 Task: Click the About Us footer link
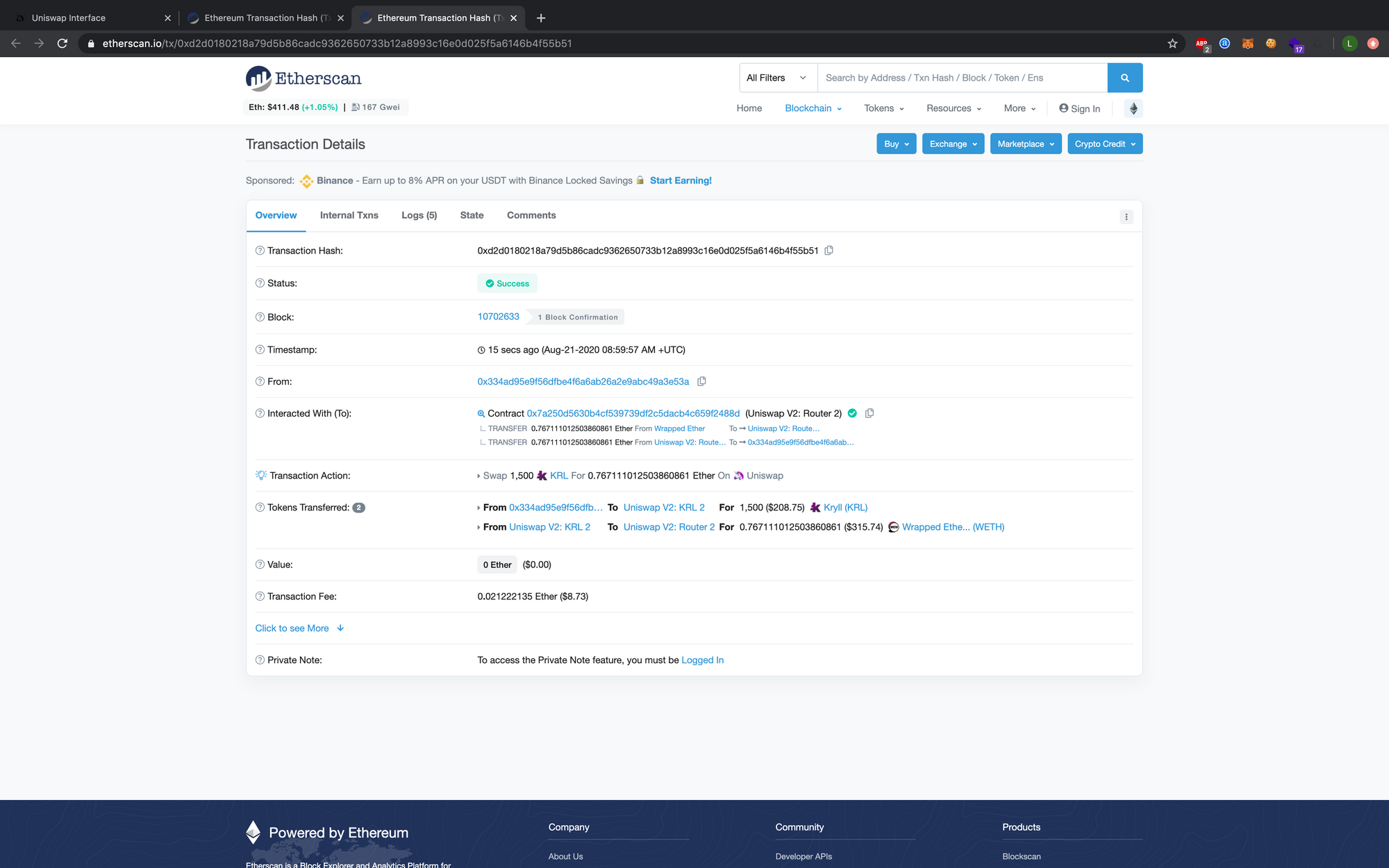pos(565,856)
